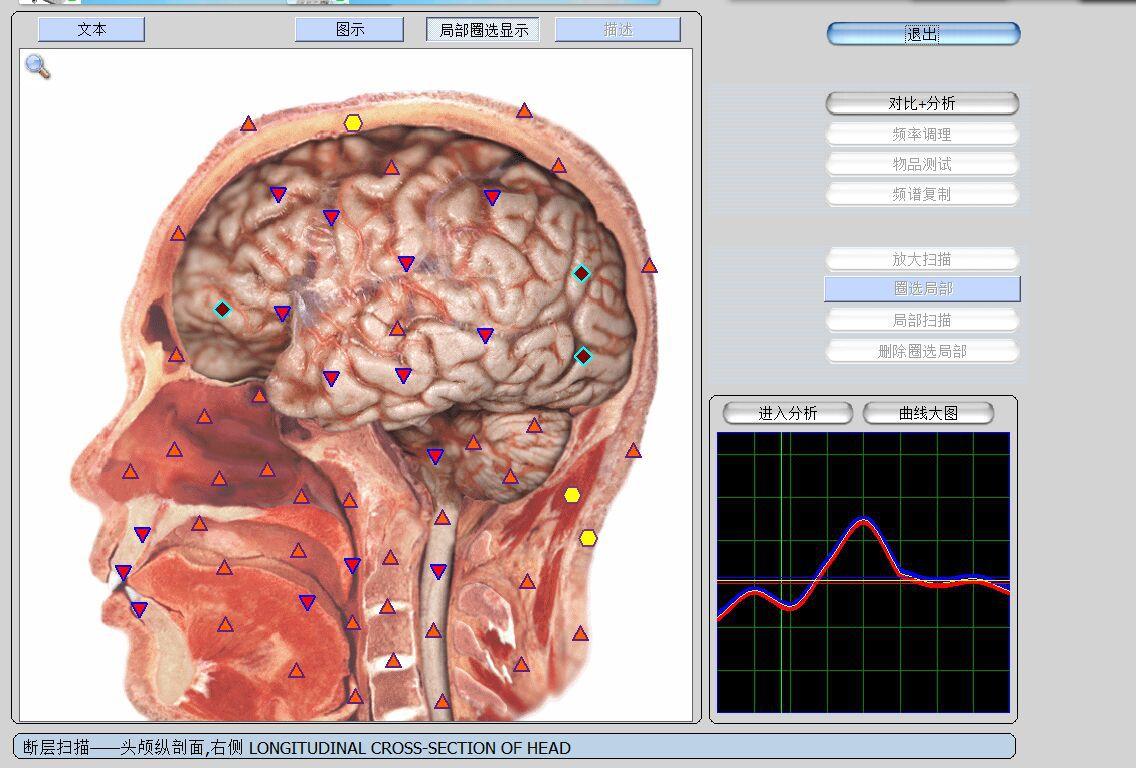Switch to the 文本 text view
This screenshot has height=768, width=1136.
tap(91, 30)
